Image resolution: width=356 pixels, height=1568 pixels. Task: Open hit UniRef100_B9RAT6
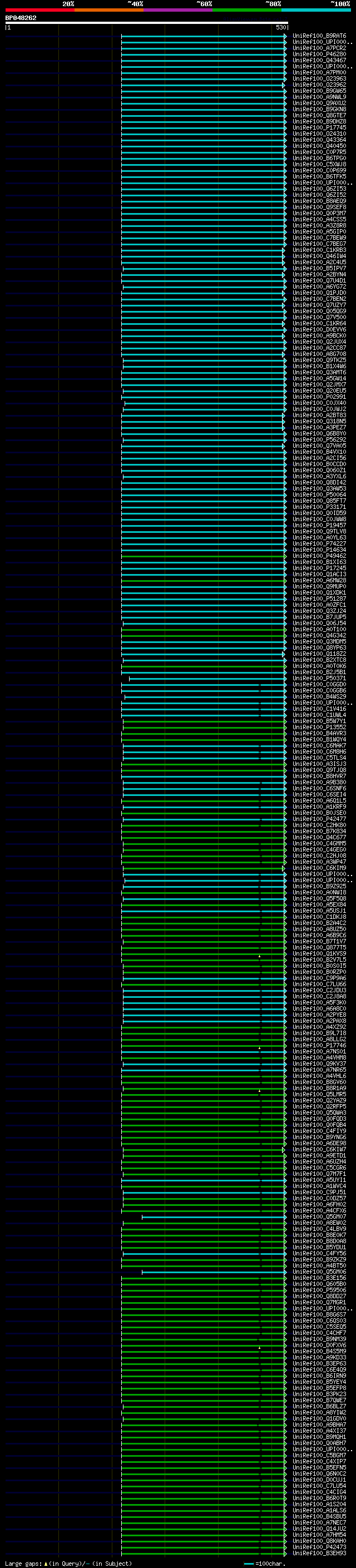tap(319, 36)
